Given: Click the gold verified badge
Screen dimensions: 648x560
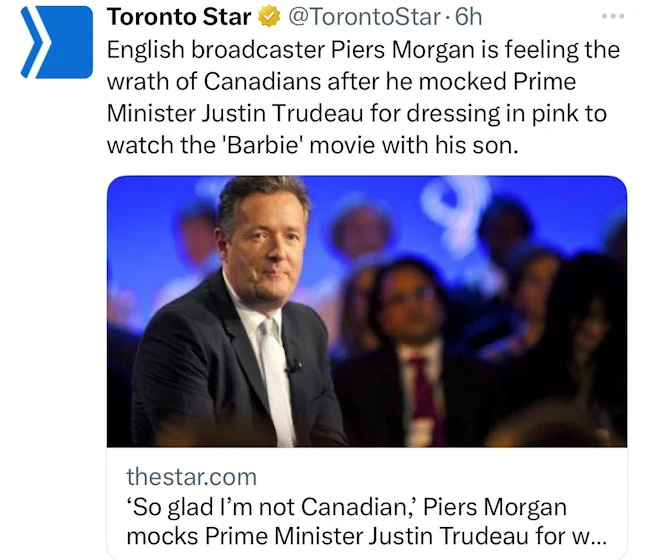Looking at the screenshot, I should (269, 17).
